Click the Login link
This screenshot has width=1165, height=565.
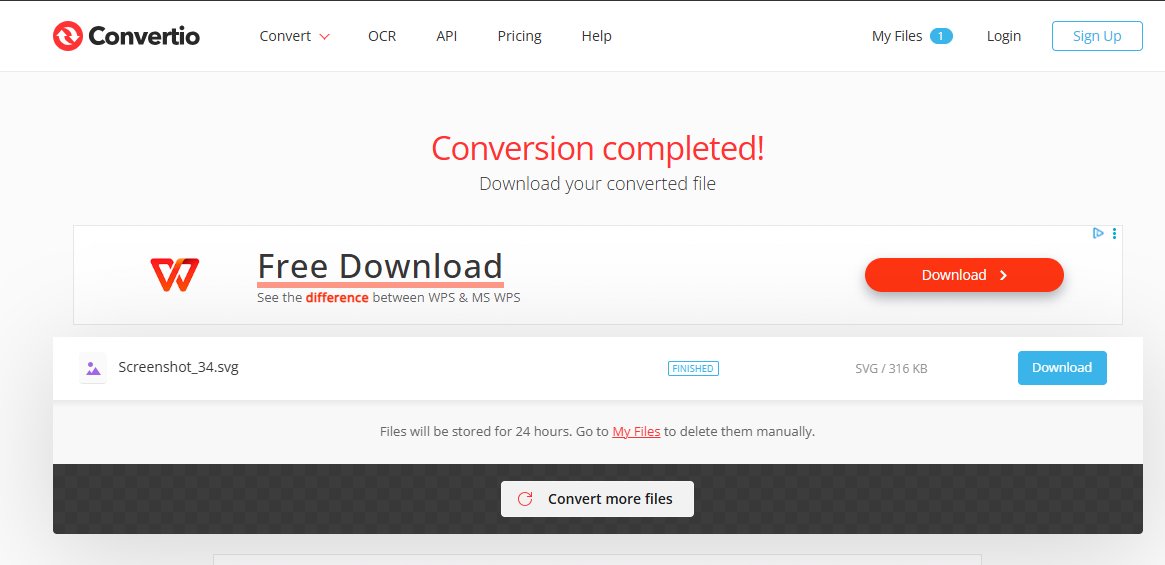coord(1004,36)
